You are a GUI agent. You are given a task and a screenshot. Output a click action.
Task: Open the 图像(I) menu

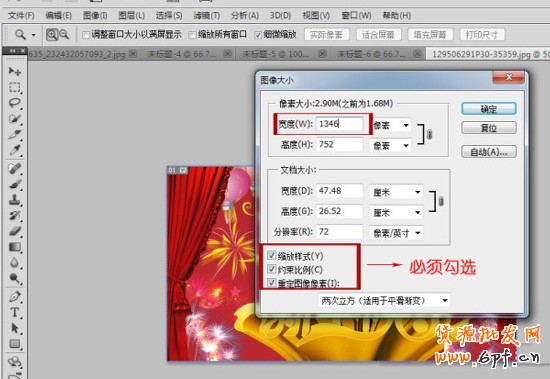(95, 15)
